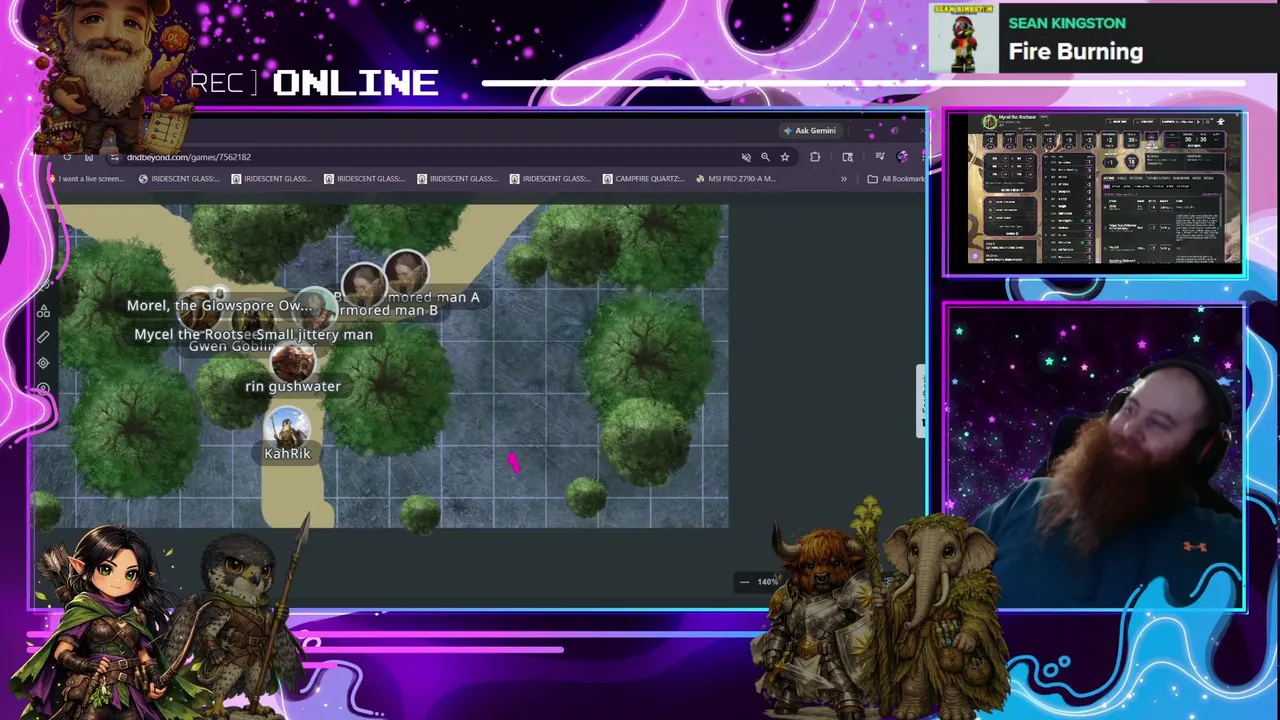Click the Sean Kingston album art

tap(964, 39)
